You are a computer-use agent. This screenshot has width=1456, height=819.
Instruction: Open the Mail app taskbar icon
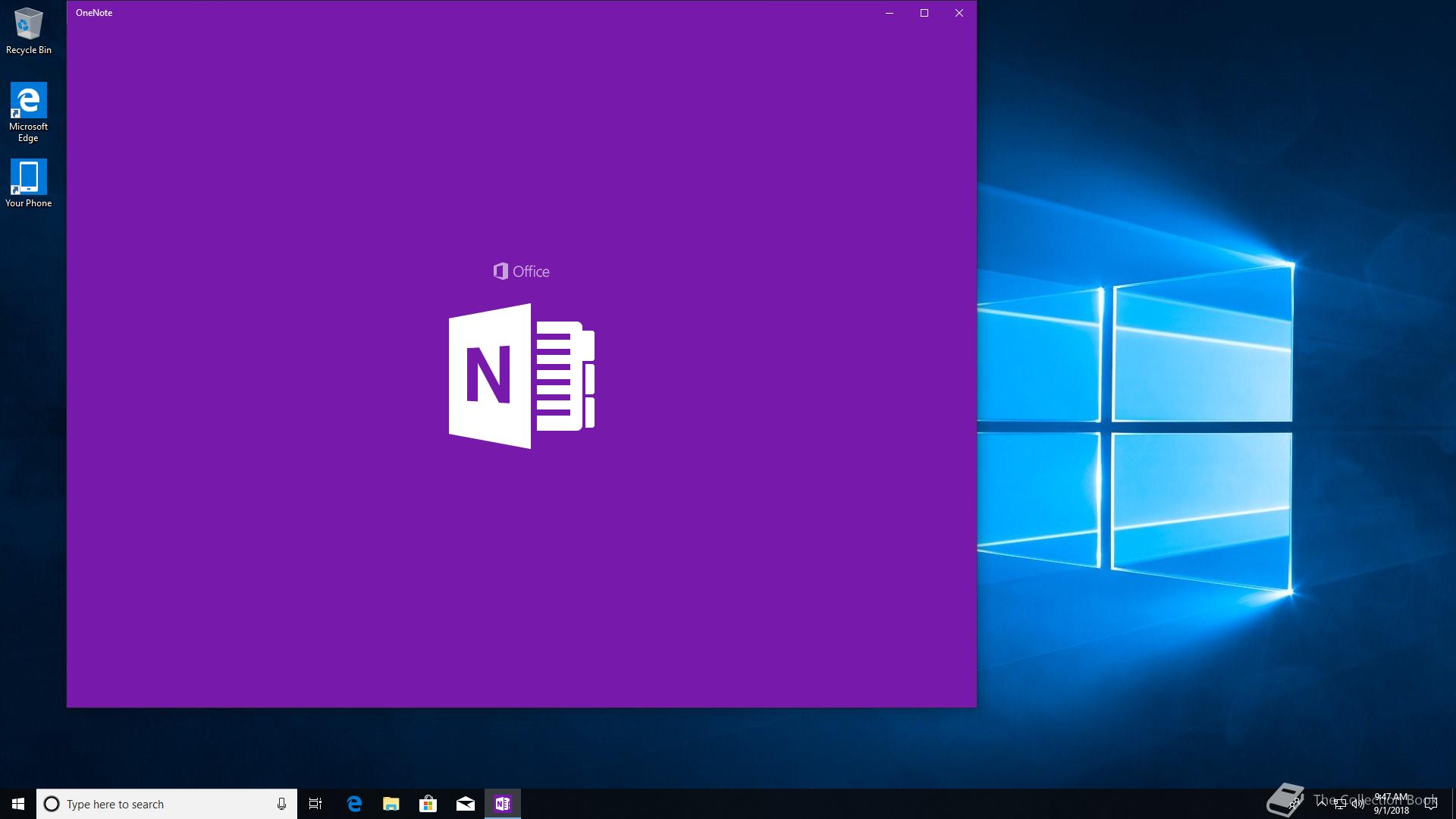(x=466, y=804)
